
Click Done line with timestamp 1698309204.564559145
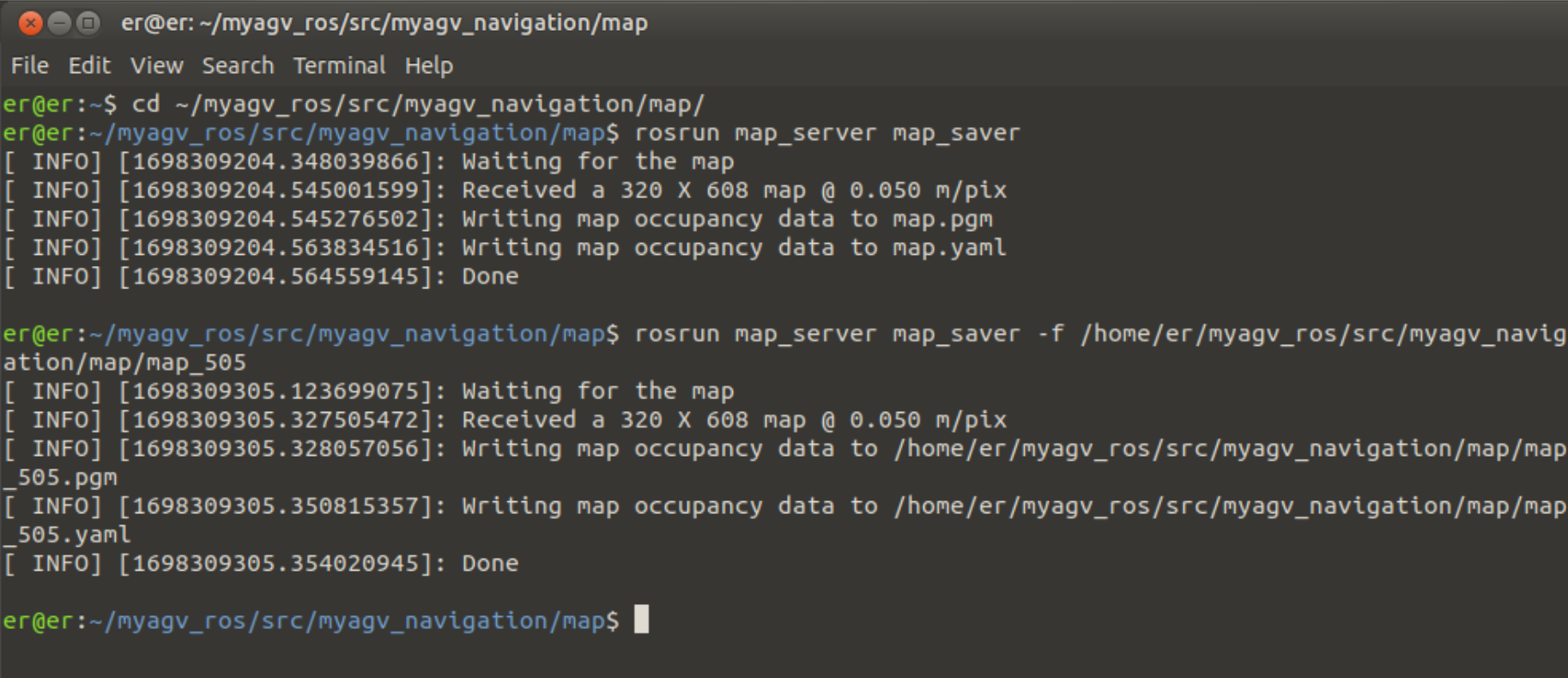261,276
